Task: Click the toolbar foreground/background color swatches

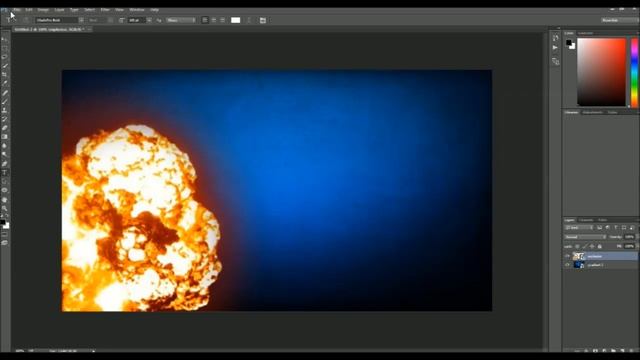Action: click(4, 224)
